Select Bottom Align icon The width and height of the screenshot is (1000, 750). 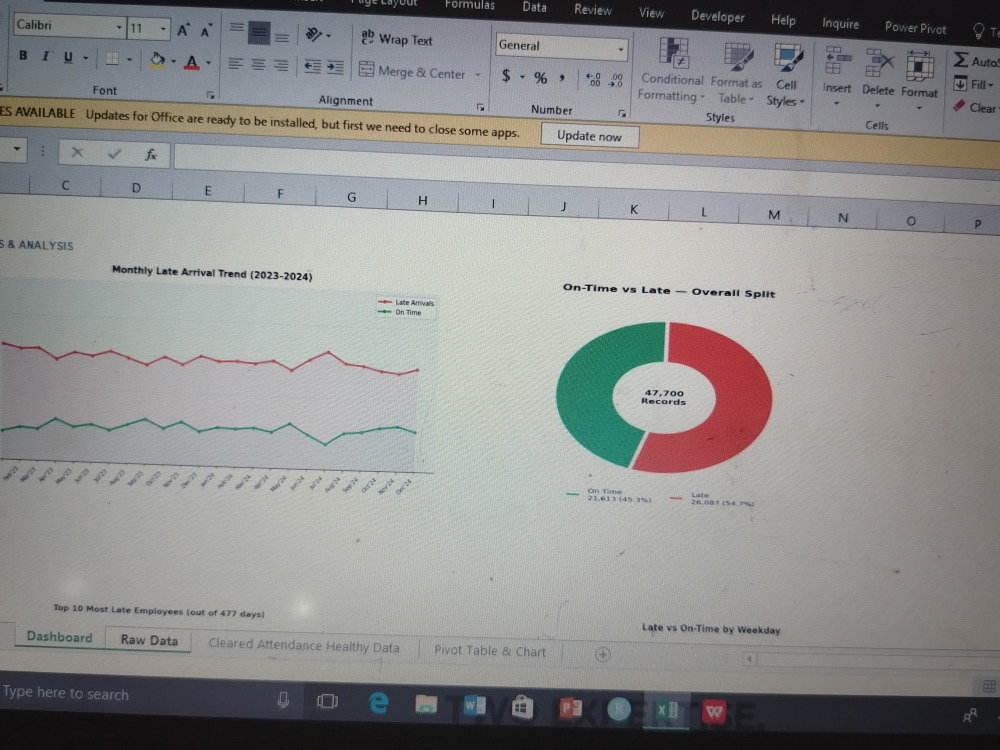[x=282, y=38]
